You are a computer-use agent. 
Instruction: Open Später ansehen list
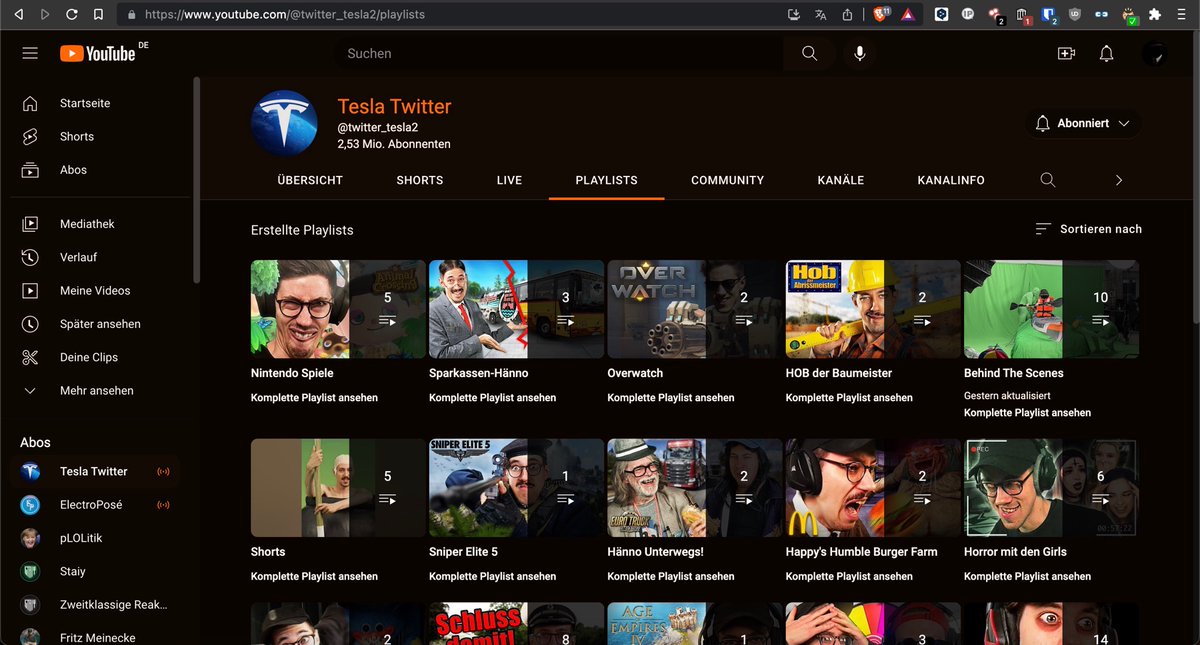pos(98,324)
